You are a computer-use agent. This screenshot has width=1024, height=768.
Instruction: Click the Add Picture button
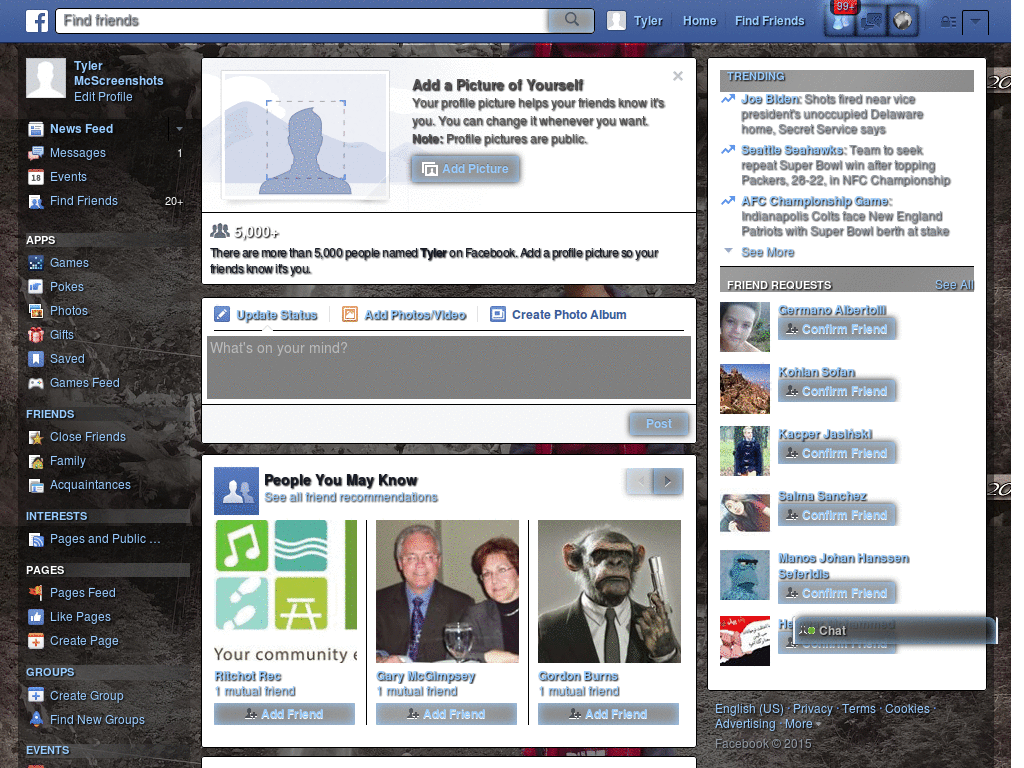click(x=466, y=169)
